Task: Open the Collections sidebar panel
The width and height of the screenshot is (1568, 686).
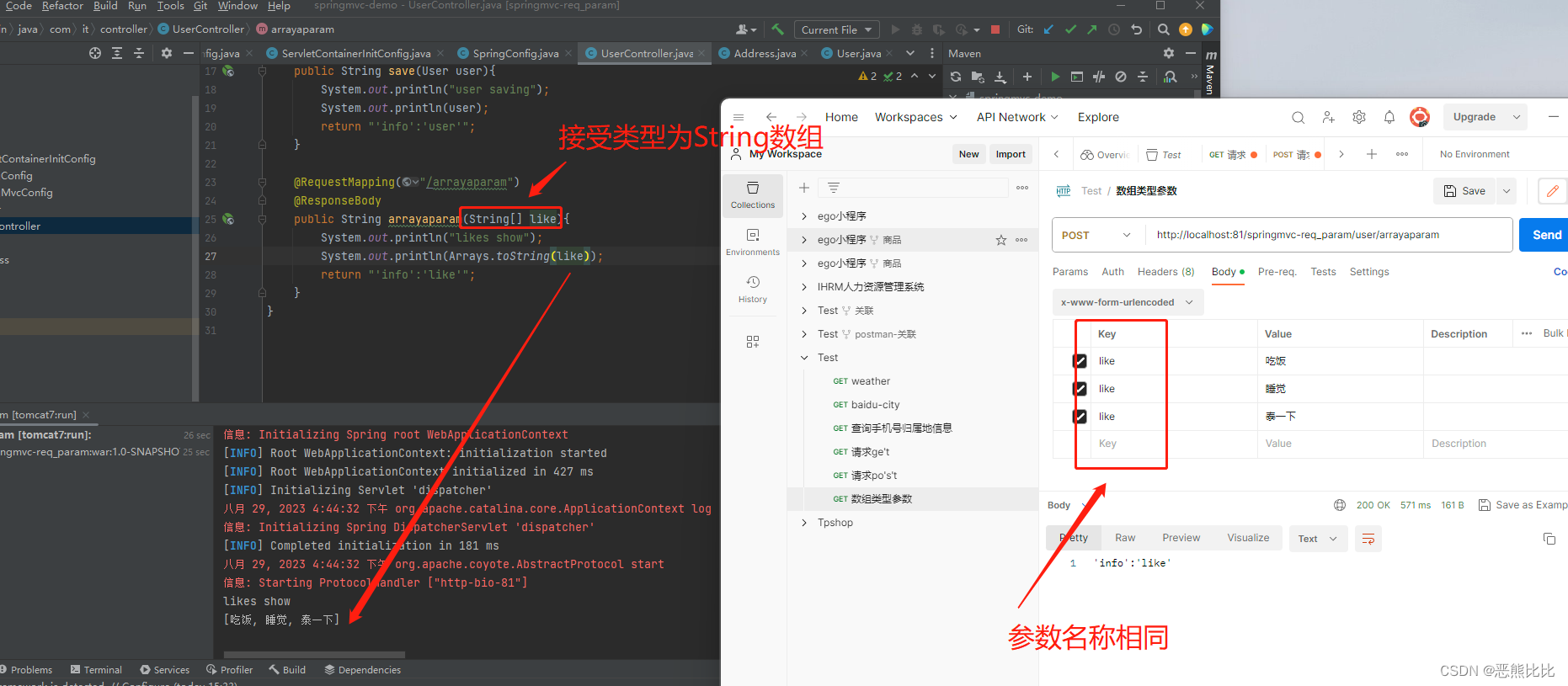Action: (x=753, y=194)
